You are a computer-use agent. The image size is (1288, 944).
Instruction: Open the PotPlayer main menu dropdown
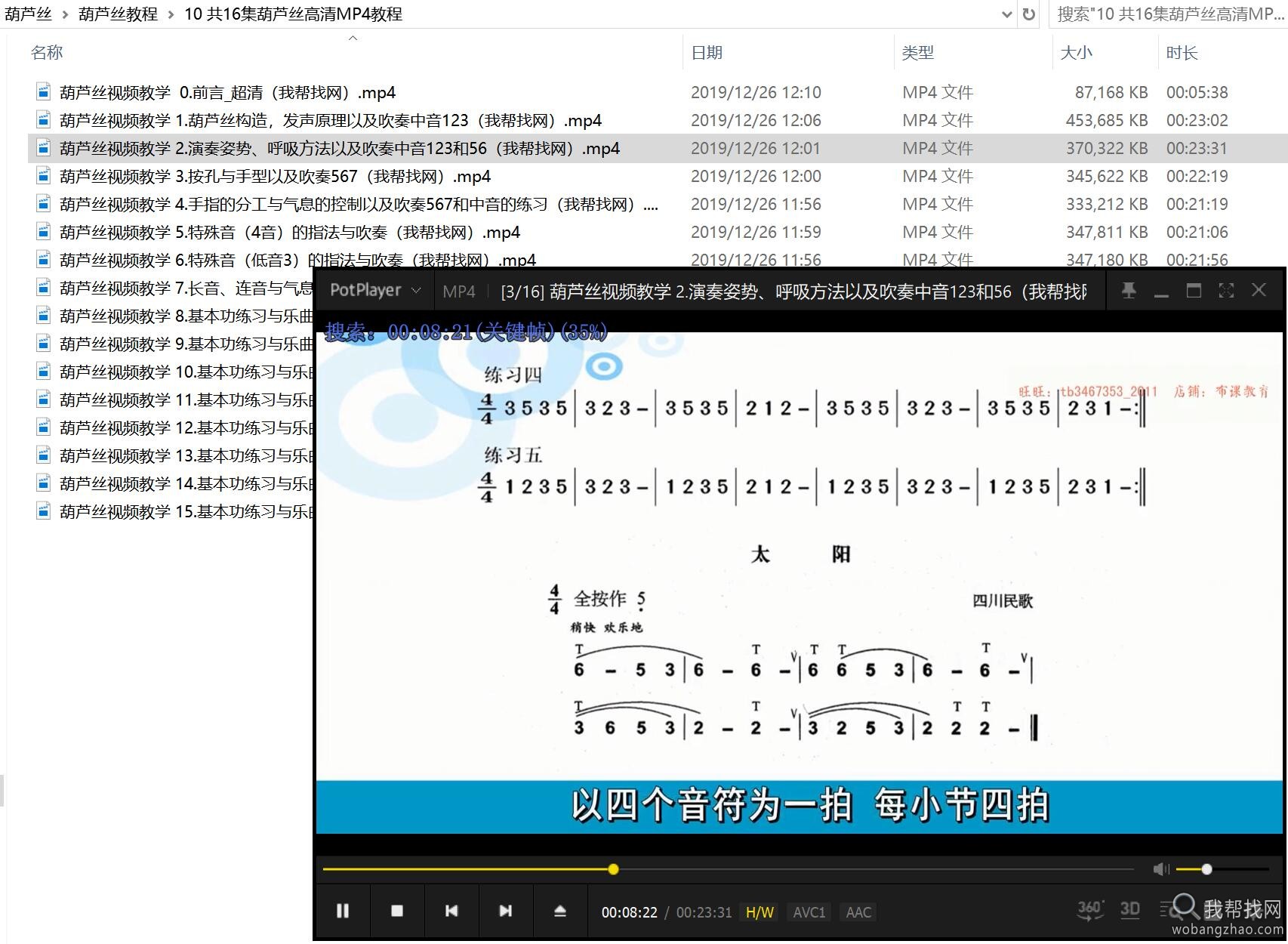point(375,291)
